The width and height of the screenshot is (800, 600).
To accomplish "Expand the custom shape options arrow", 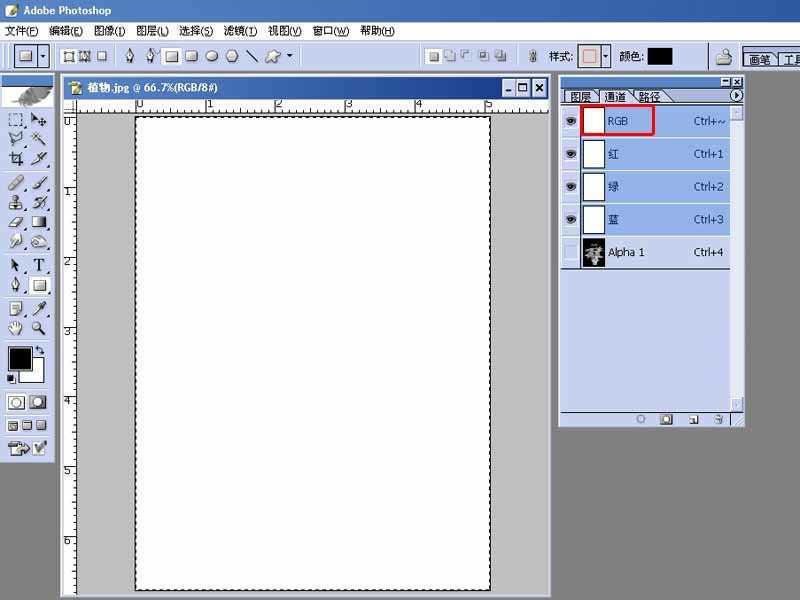I will [290, 55].
